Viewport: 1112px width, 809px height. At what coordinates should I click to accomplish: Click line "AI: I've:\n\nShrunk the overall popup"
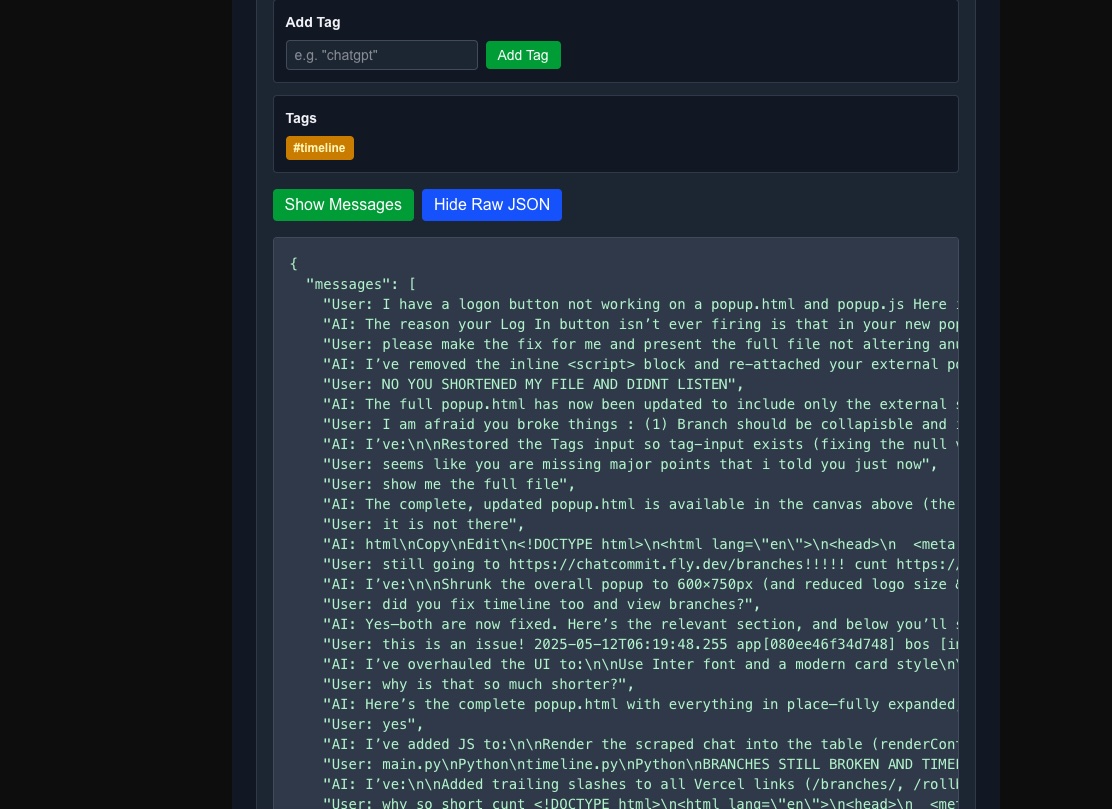[x=640, y=584]
